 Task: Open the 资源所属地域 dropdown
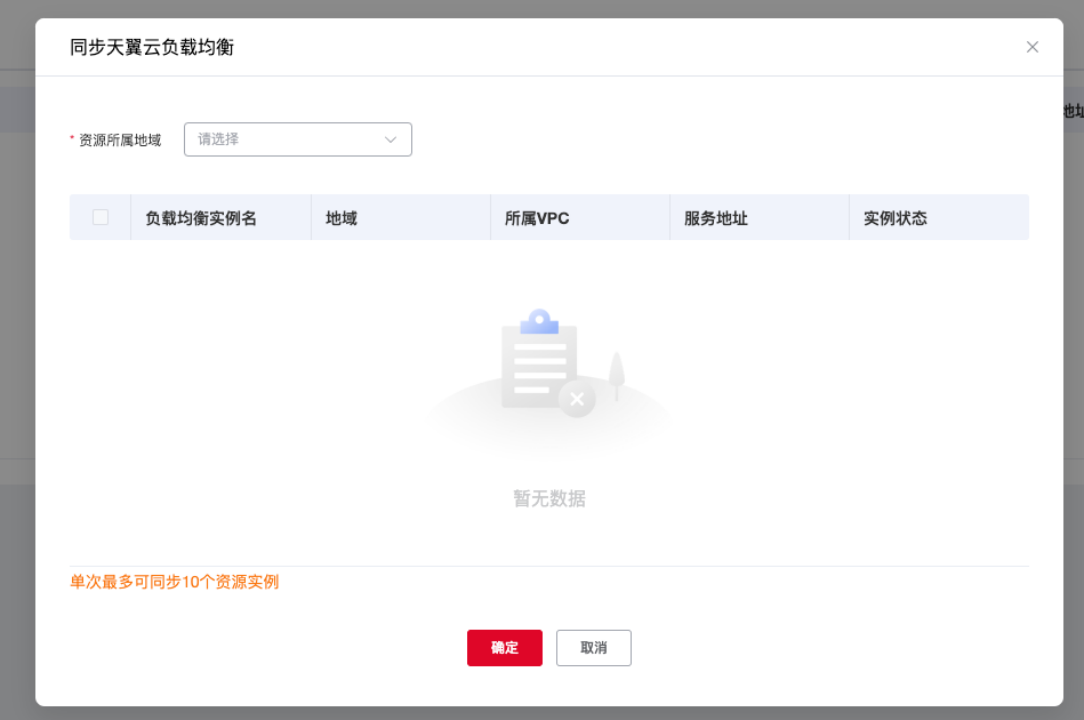click(298, 139)
